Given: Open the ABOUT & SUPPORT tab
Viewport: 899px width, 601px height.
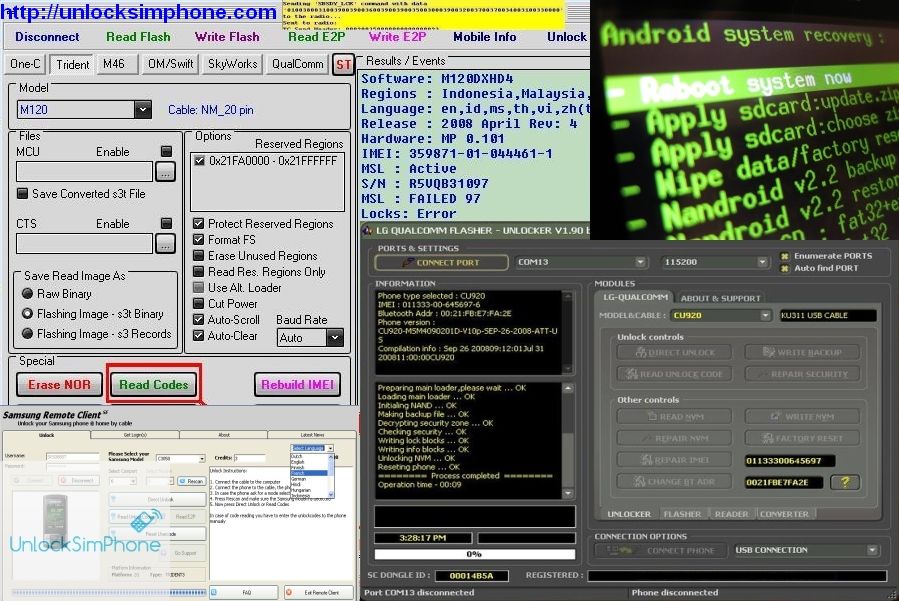Looking at the screenshot, I should (720, 298).
